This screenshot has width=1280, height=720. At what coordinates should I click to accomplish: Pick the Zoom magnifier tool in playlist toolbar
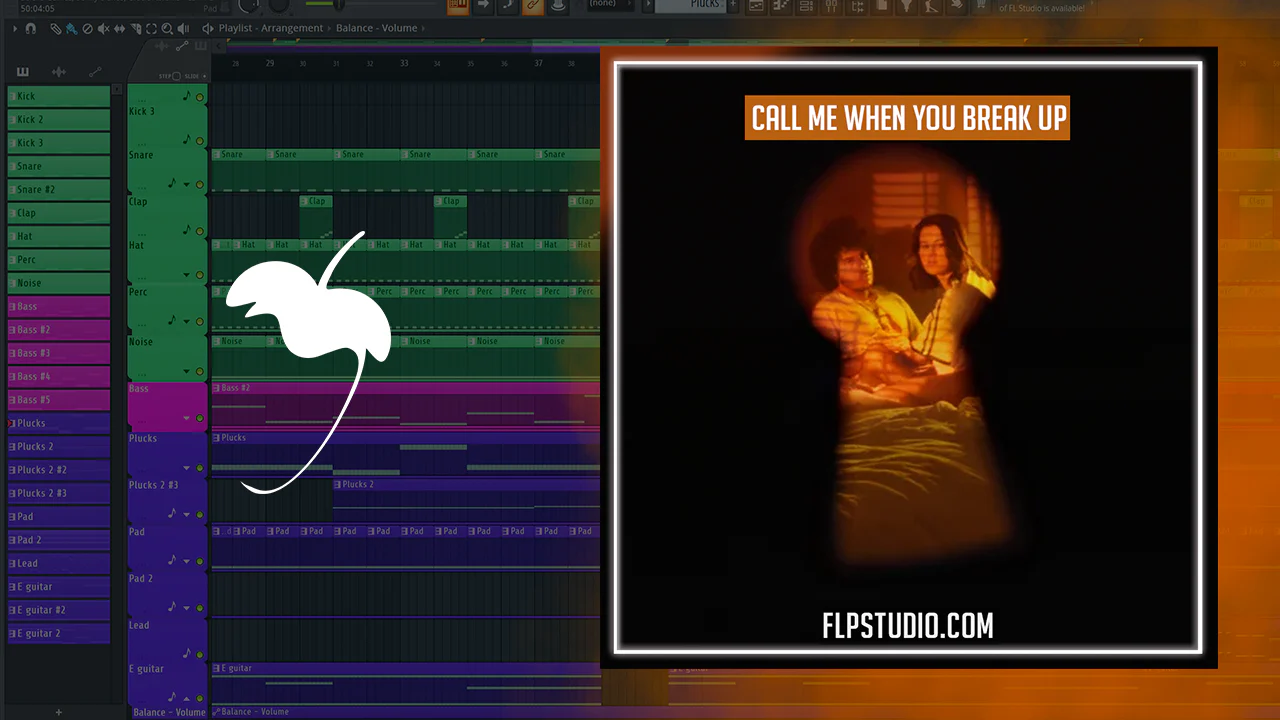pos(166,29)
